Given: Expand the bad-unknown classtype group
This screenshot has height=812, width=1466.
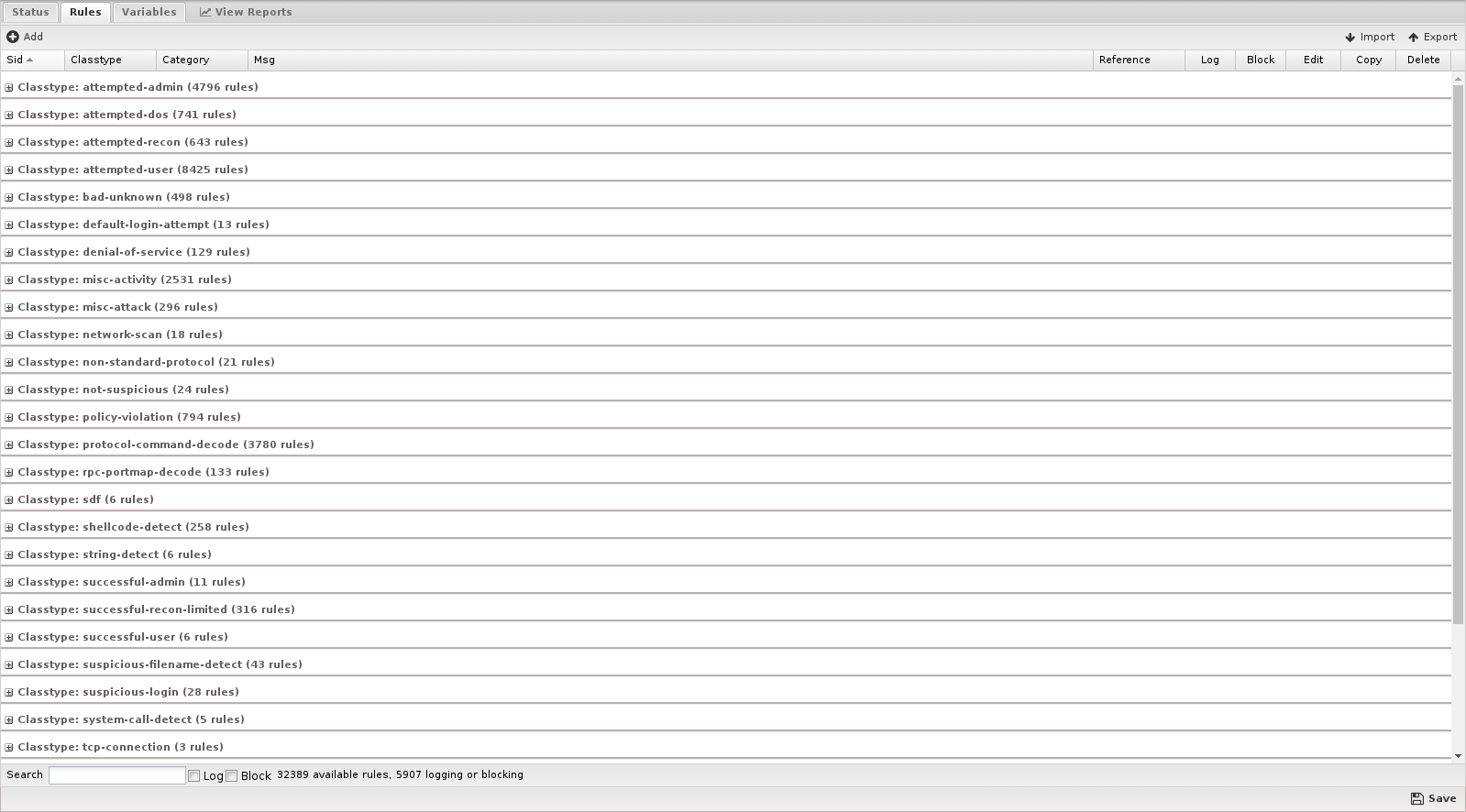Looking at the screenshot, I should [9, 198].
